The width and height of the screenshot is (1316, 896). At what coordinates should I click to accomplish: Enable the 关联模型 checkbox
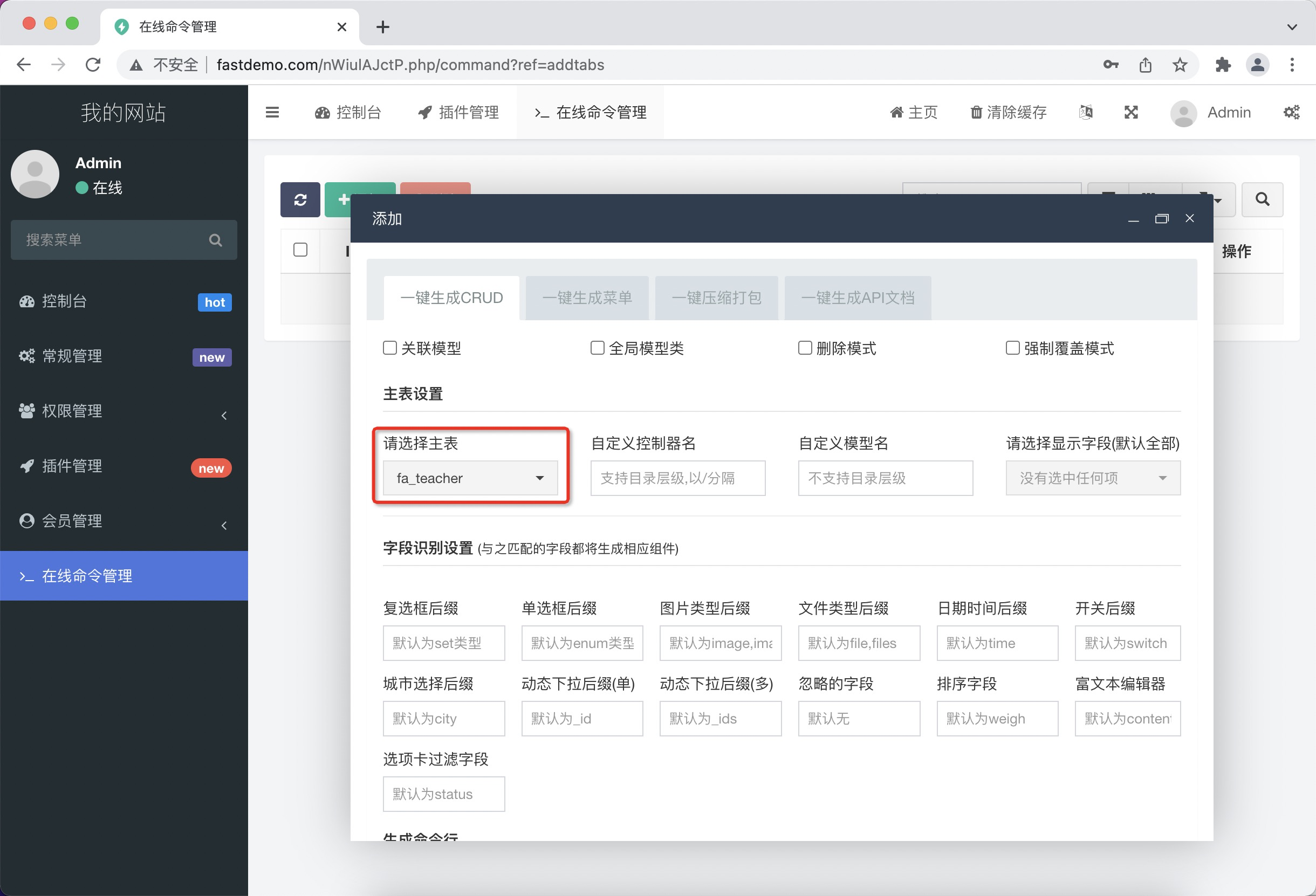(x=389, y=348)
